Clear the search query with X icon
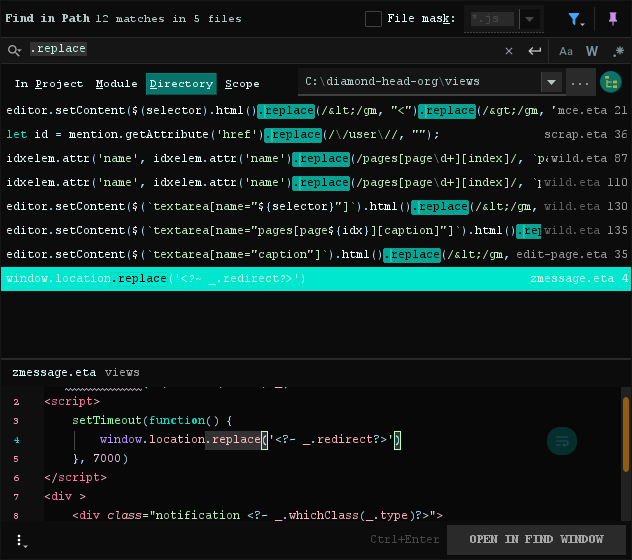Image resolution: width=632 pixels, height=560 pixels. pyautogui.click(x=509, y=51)
